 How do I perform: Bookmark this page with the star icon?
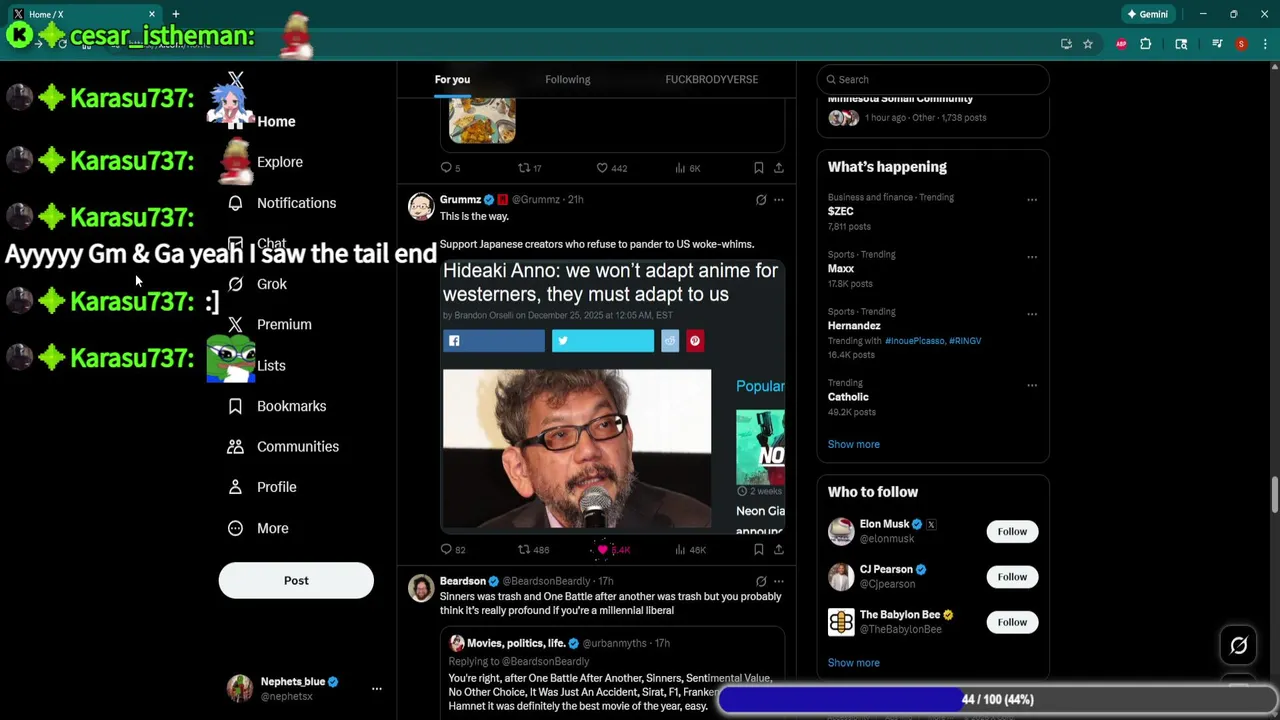coord(1088,44)
